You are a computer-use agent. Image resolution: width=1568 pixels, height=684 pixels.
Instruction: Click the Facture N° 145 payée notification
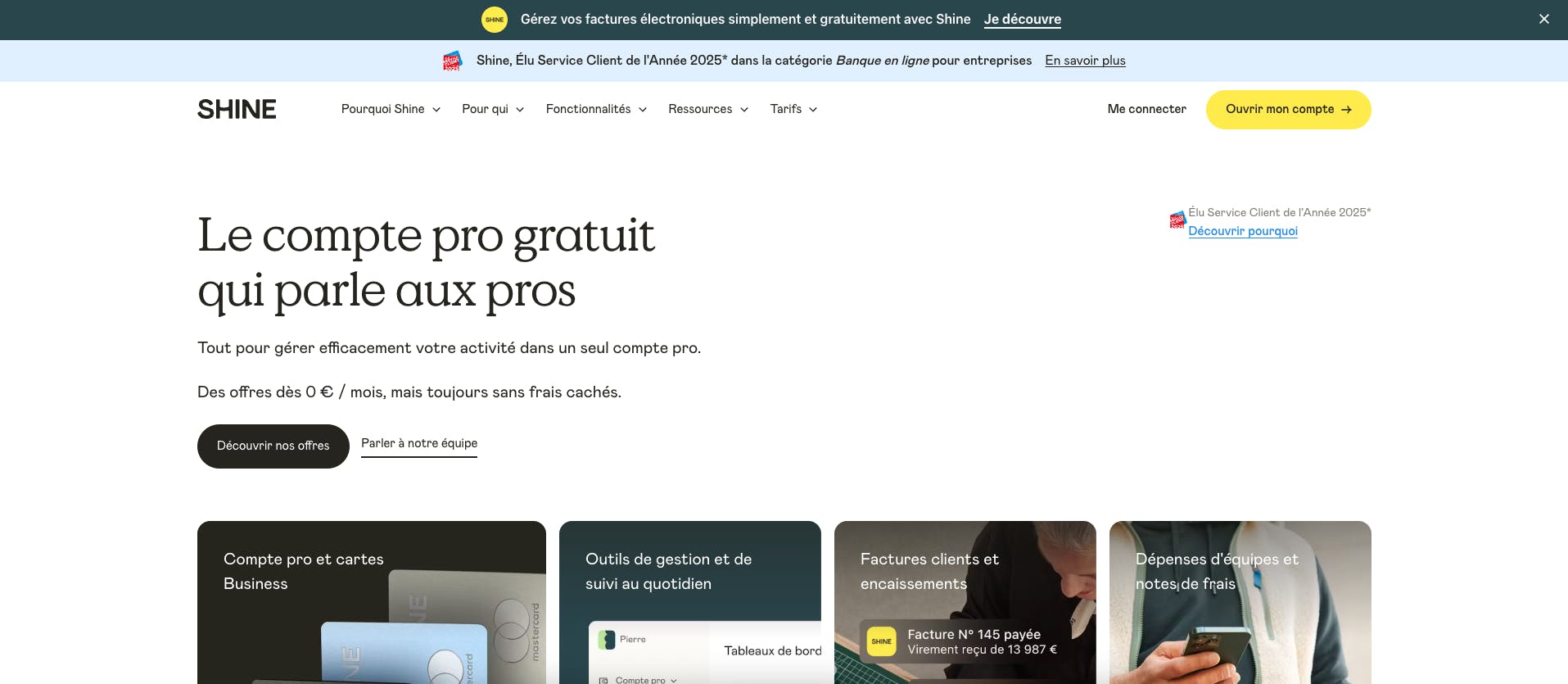pyautogui.click(x=966, y=641)
